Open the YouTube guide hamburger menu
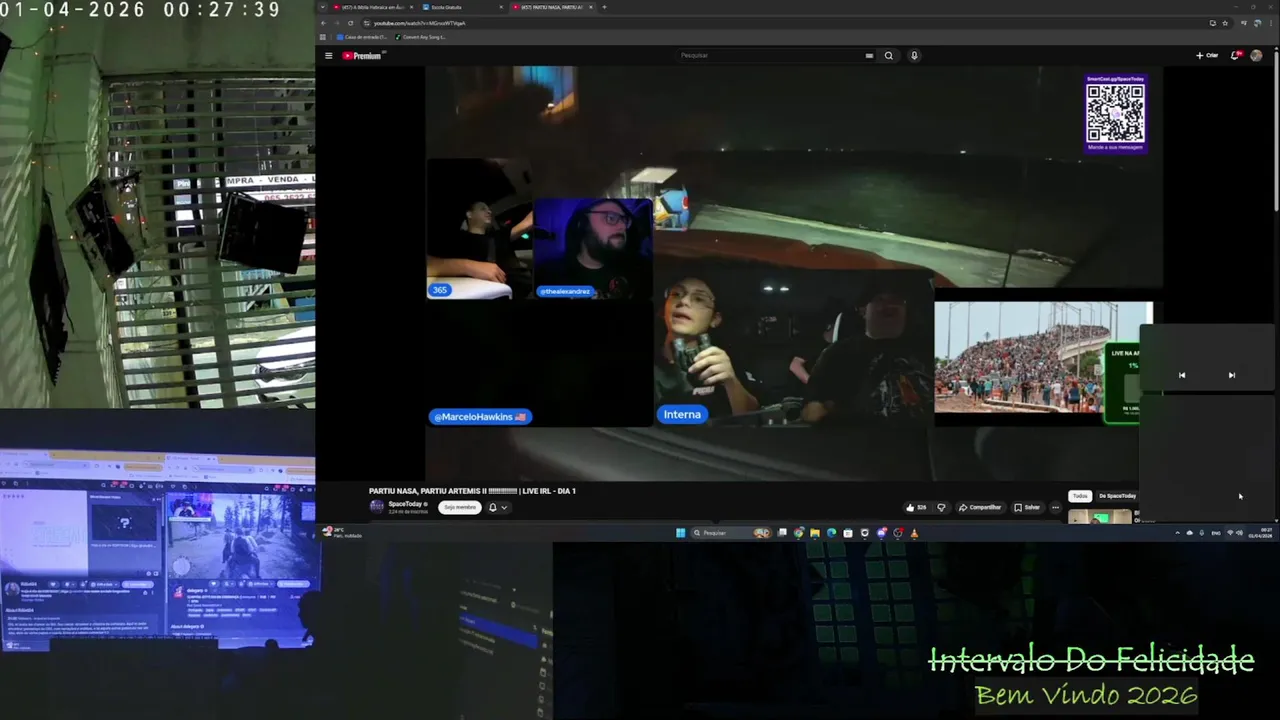1280x720 pixels. point(328,56)
